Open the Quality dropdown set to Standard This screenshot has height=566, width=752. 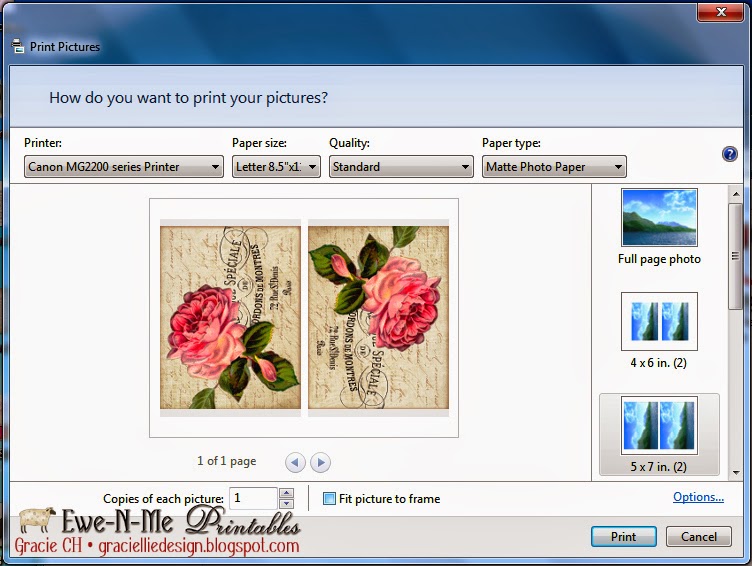[x=401, y=167]
